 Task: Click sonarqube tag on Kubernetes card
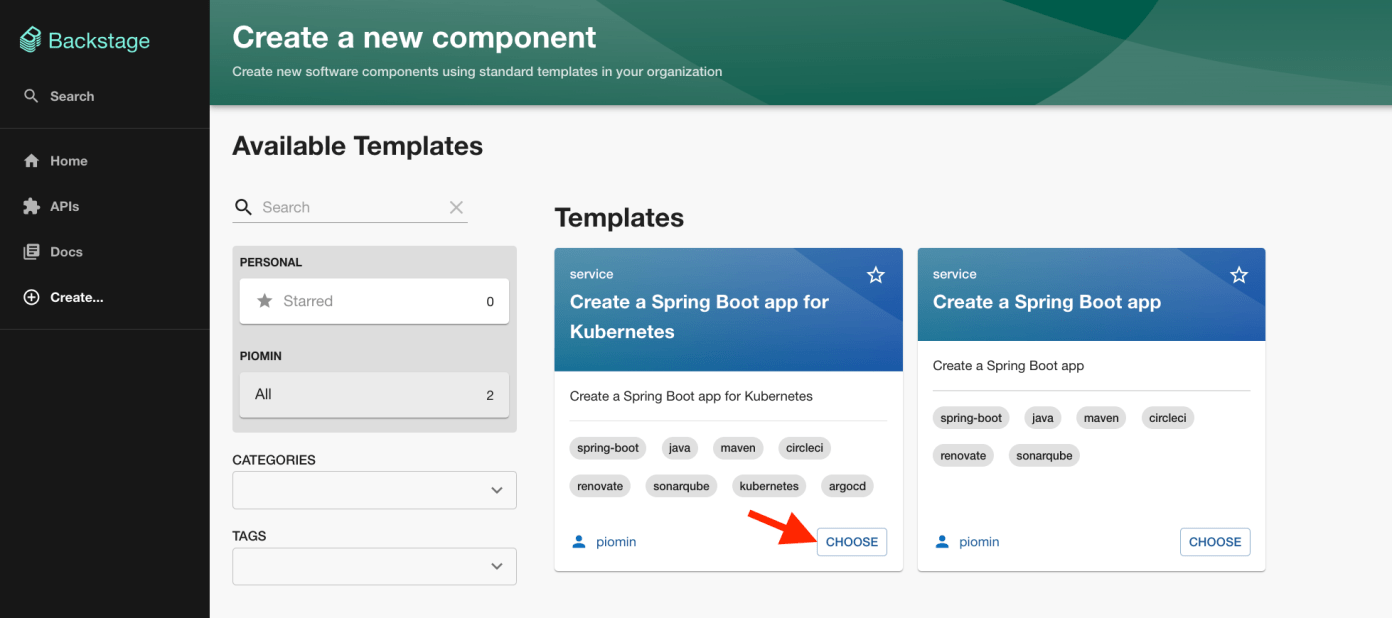pyautogui.click(x=682, y=486)
